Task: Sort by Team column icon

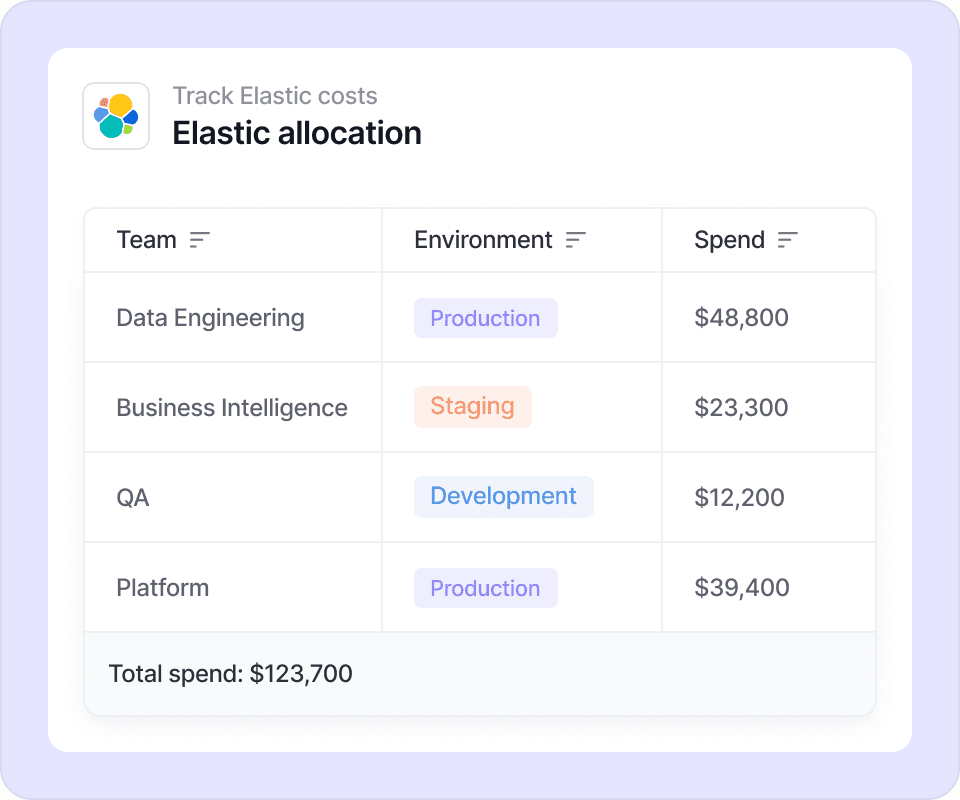Action: [200, 240]
